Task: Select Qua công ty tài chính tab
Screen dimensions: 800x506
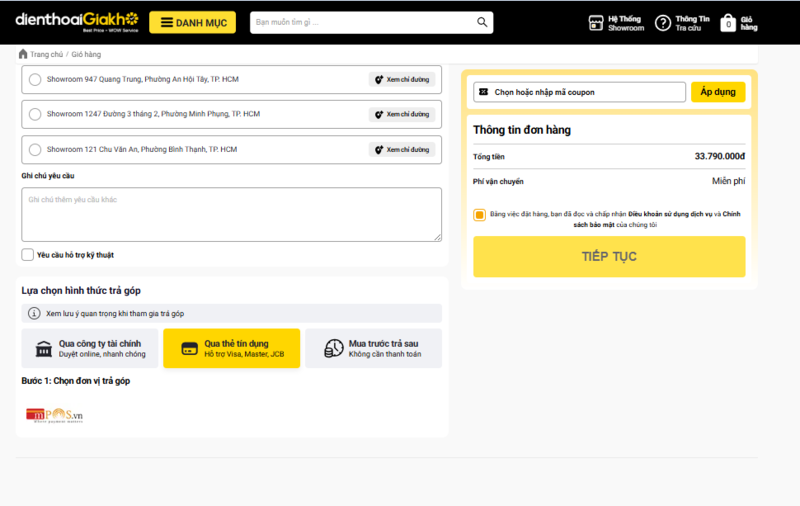Action: click(x=89, y=348)
